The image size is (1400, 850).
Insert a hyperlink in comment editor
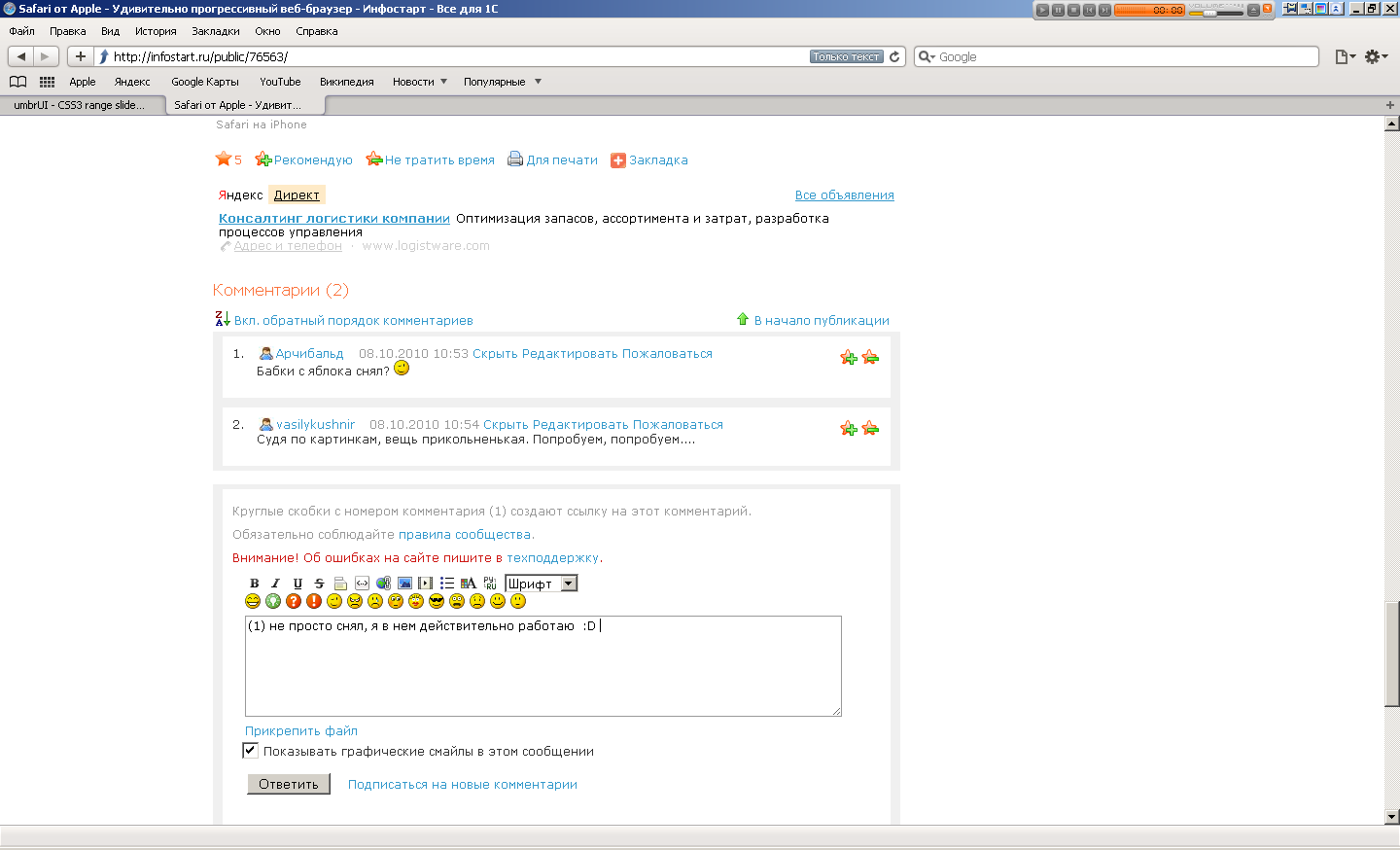click(x=383, y=584)
